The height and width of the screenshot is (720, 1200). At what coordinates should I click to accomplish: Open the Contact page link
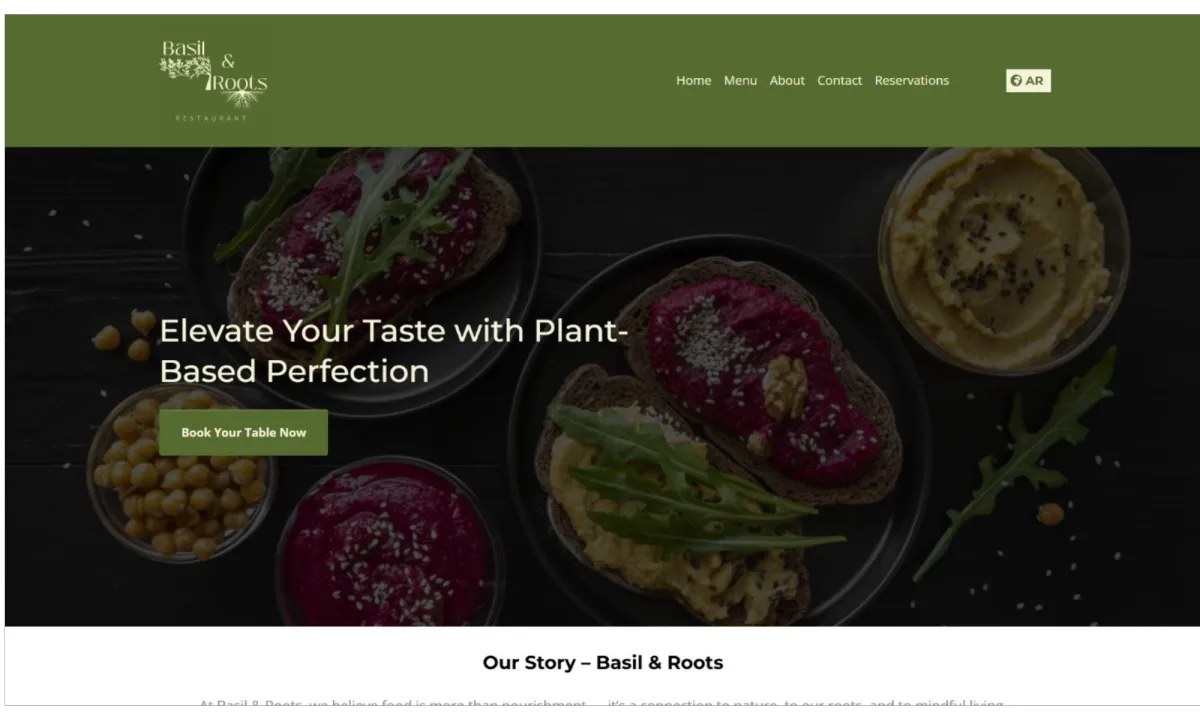(839, 81)
